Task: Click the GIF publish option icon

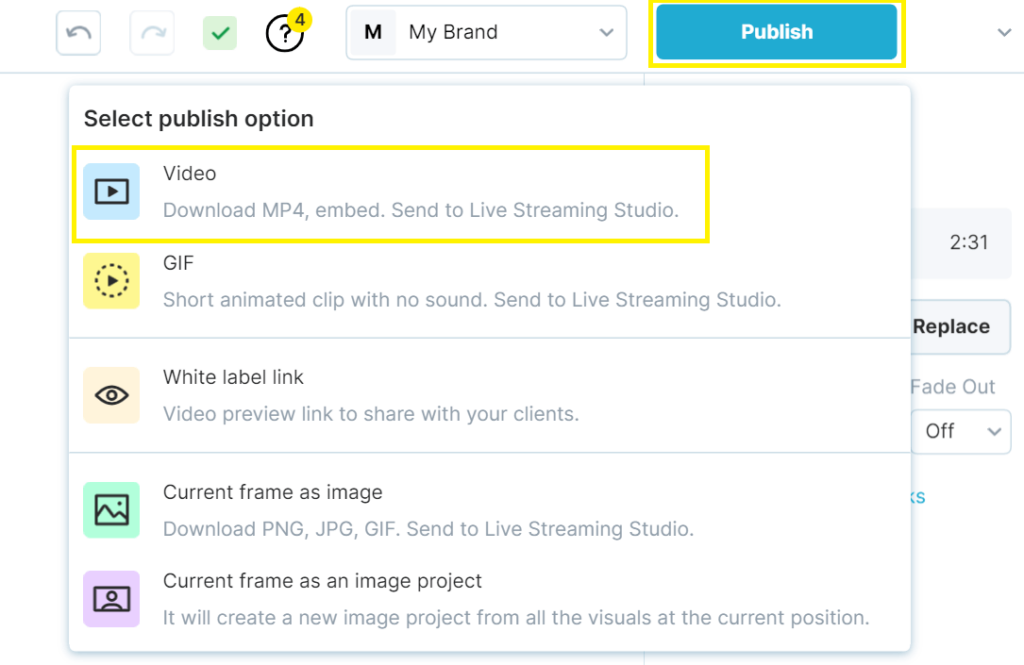Action: click(110, 281)
